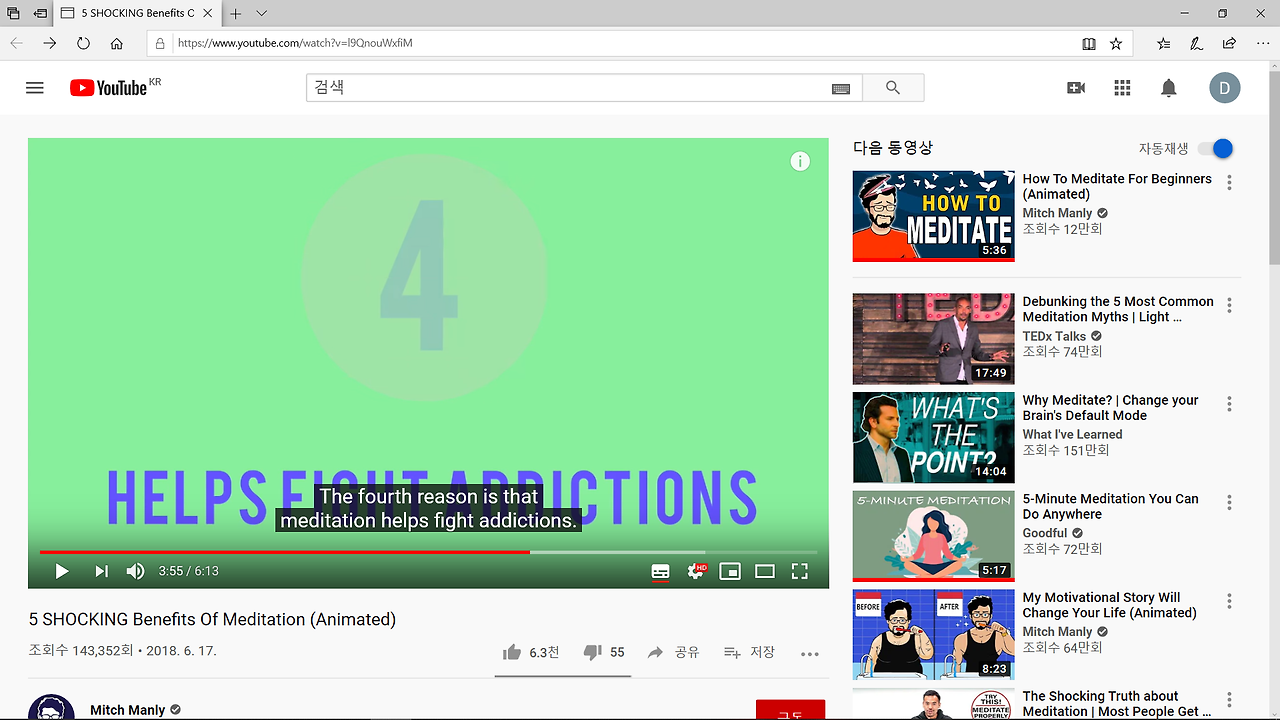Switch to miniplayer mode

click(730, 571)
